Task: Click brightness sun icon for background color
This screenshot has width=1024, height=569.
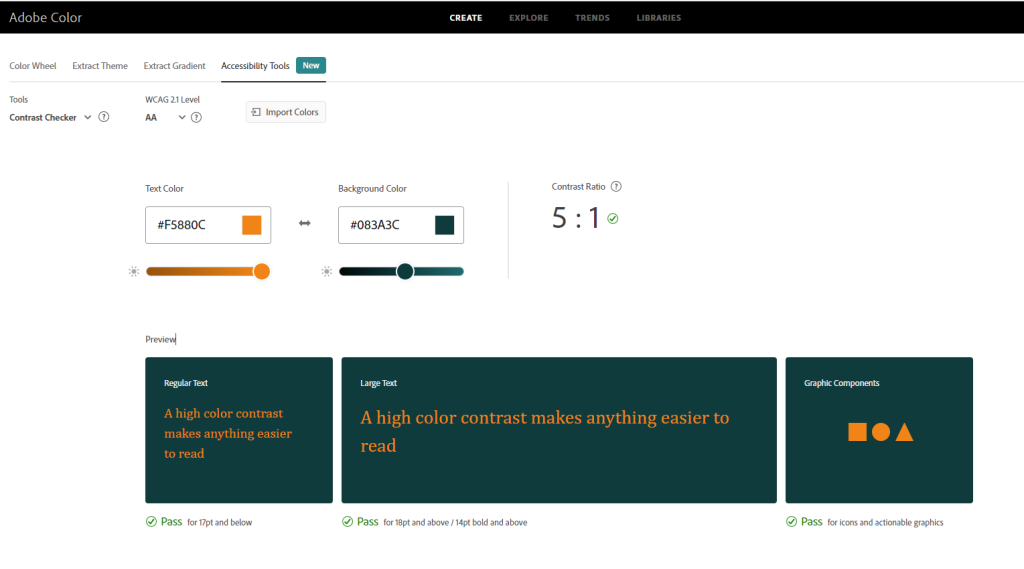Action: pos(327,271)
